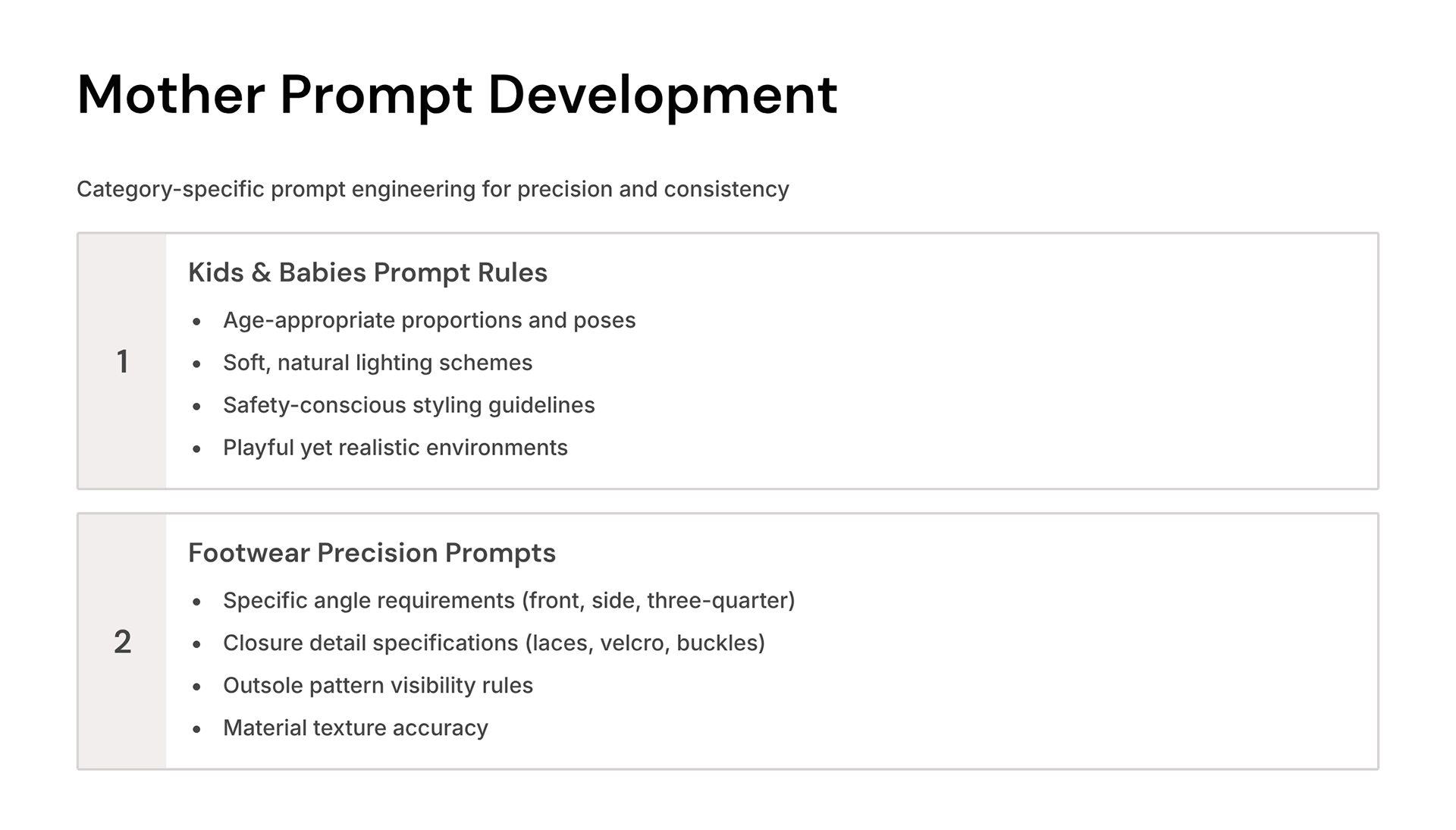Select 'Playful yet realistic environments' line
1456x830 pixels.
click(x=394, y=448)
